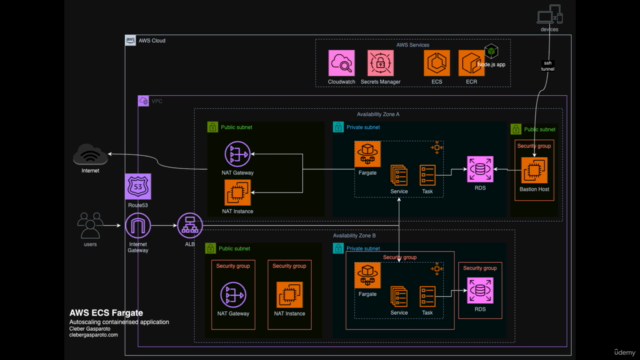The height and width of the screenshot is (360, 640).
Task: Click the ECS service icon
Action: [x=437, y=63]
